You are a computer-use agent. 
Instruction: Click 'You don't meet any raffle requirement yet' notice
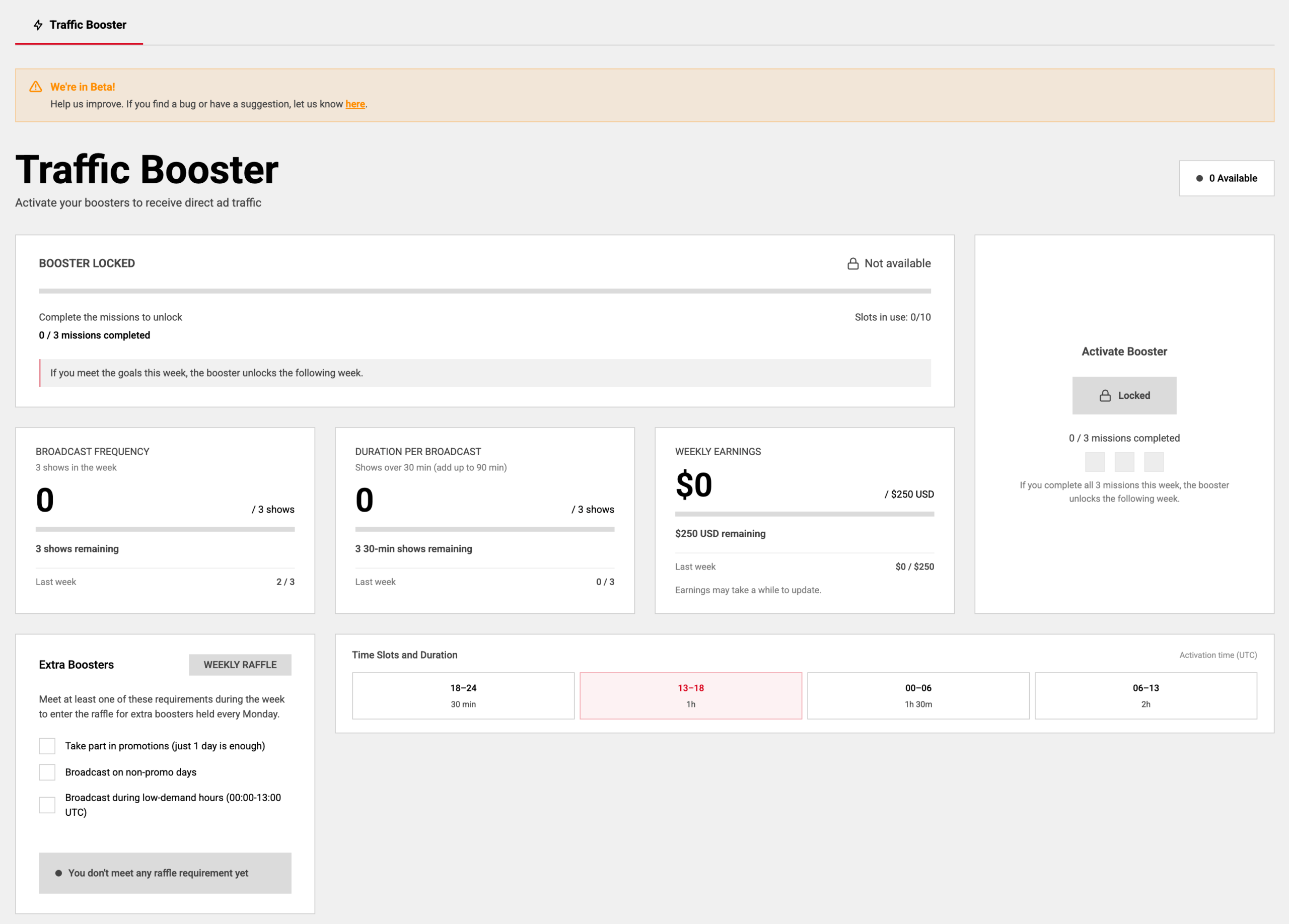165,873
